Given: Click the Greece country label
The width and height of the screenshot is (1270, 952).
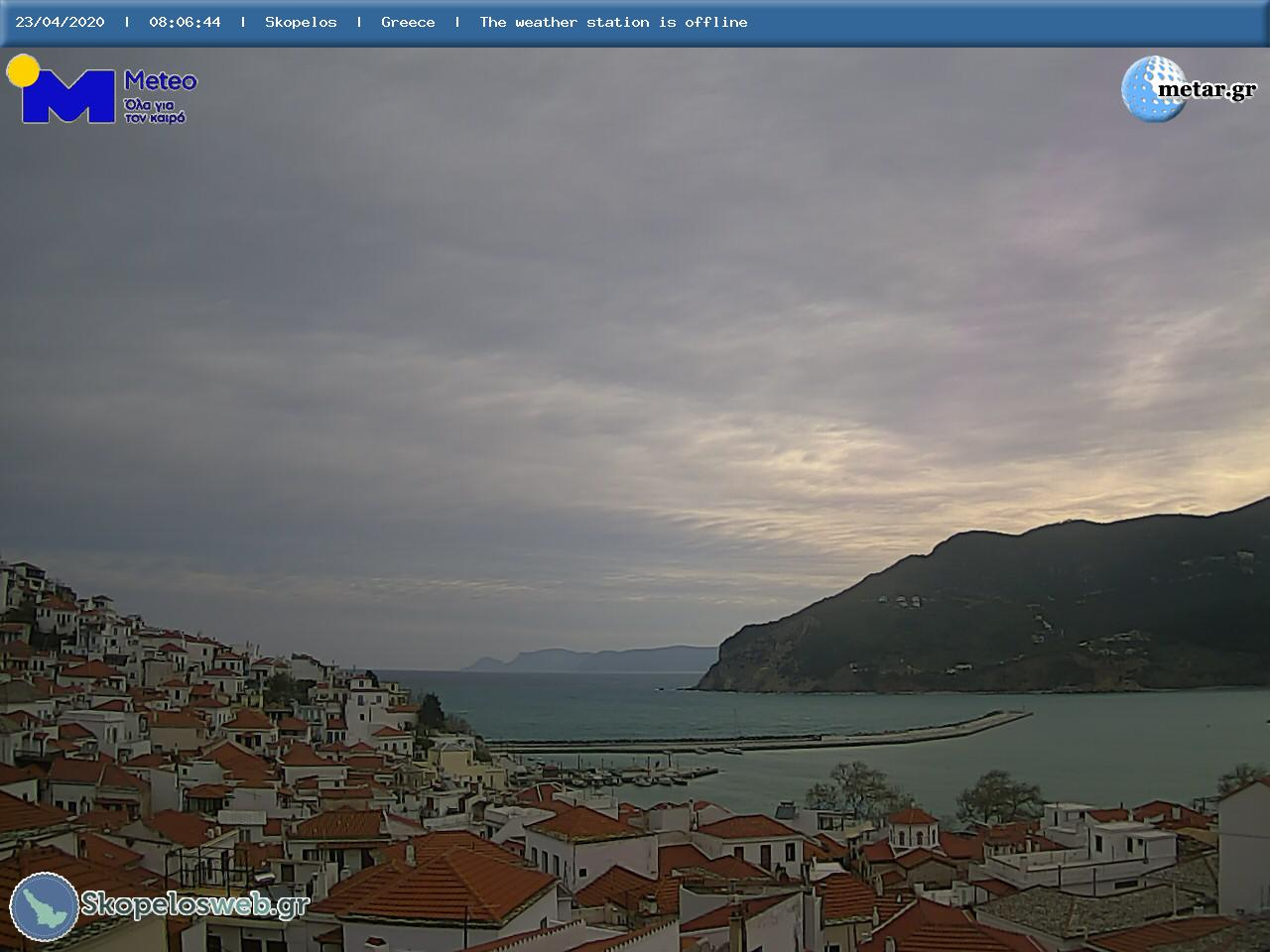Looking at the screenshot, I should tap(408, 22).
